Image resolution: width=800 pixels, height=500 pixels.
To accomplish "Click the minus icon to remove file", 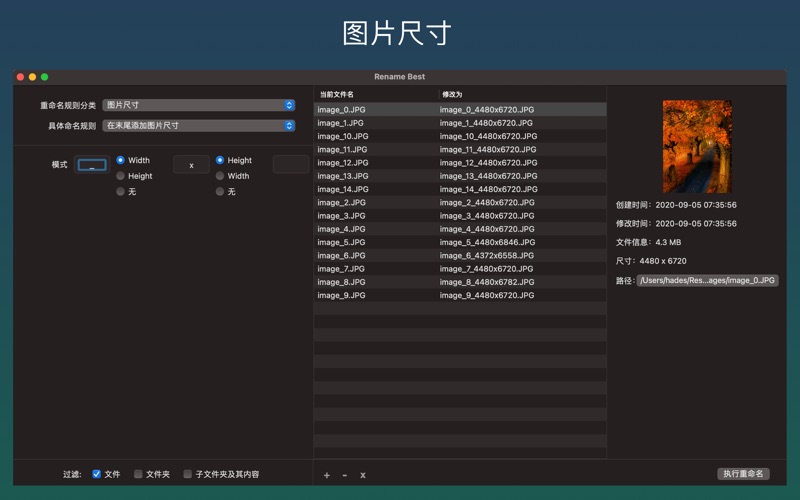I will tap(345, 475).
